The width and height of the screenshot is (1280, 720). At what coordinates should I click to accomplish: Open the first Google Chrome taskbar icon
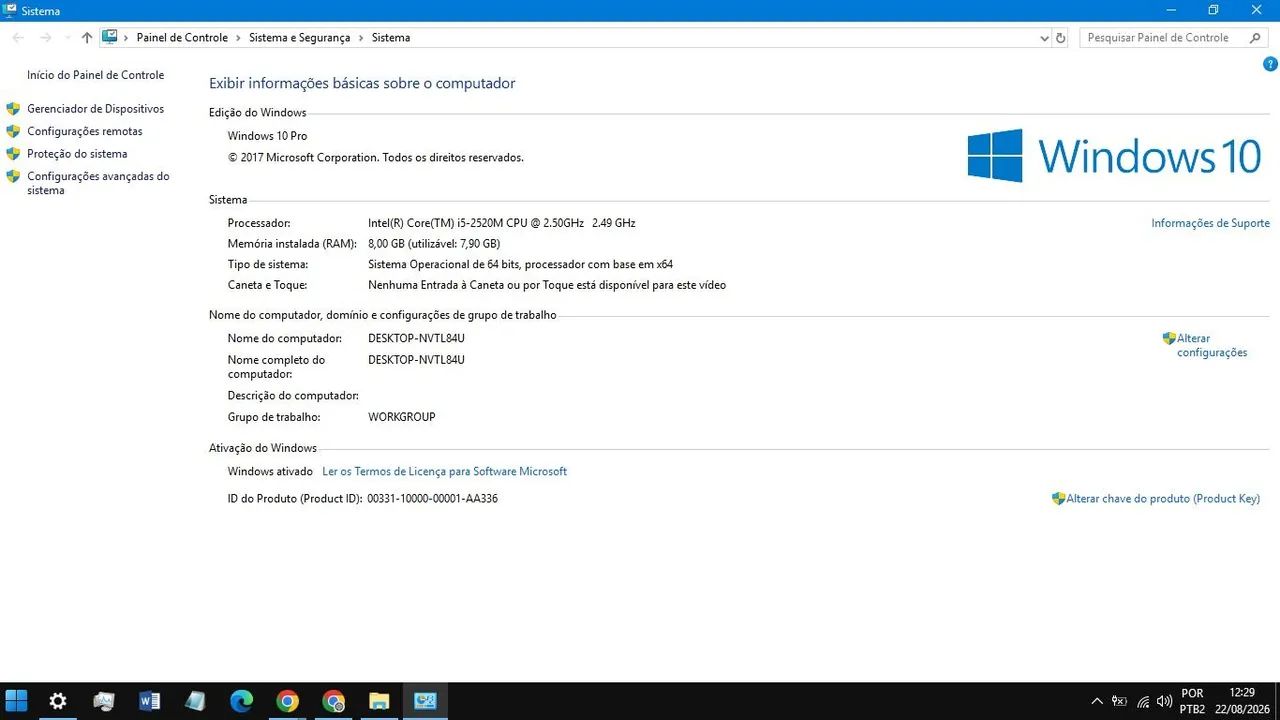pos(287,701)
